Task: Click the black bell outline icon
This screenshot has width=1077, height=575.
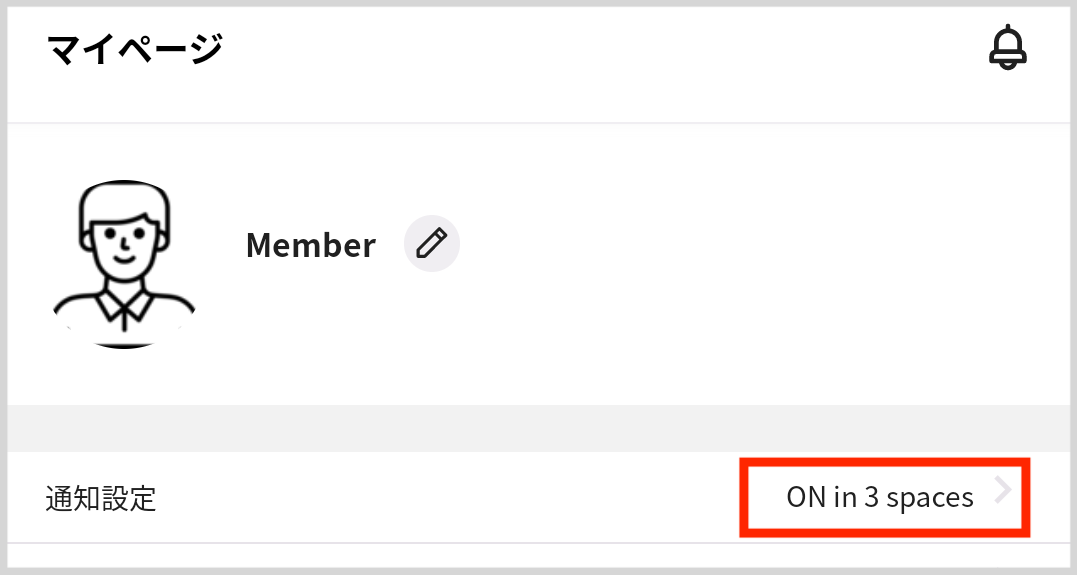Action: click(1008, 47)
